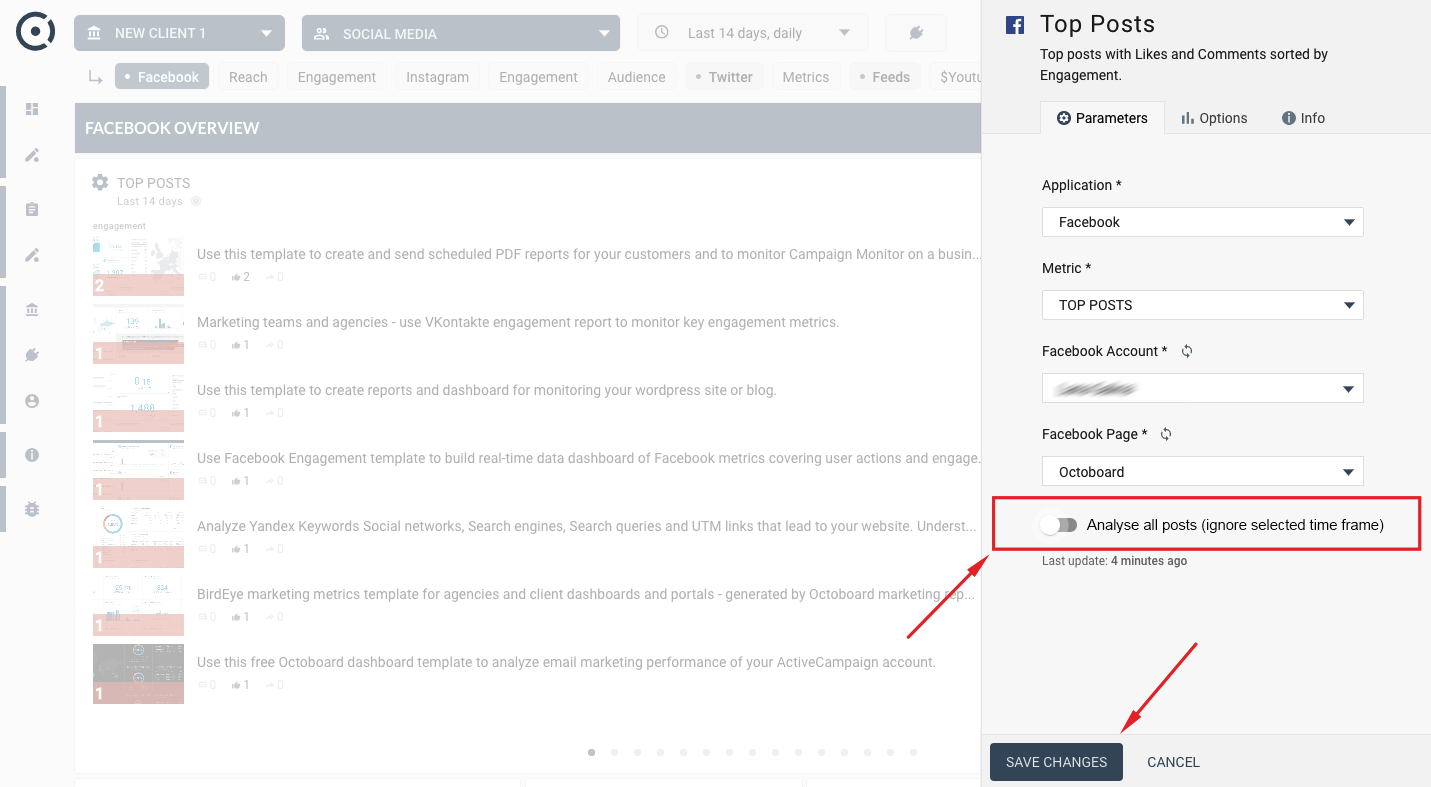The image size is (1431, 787).
Task: Click the last pagination dot under posts
Action: click(914, 752)
